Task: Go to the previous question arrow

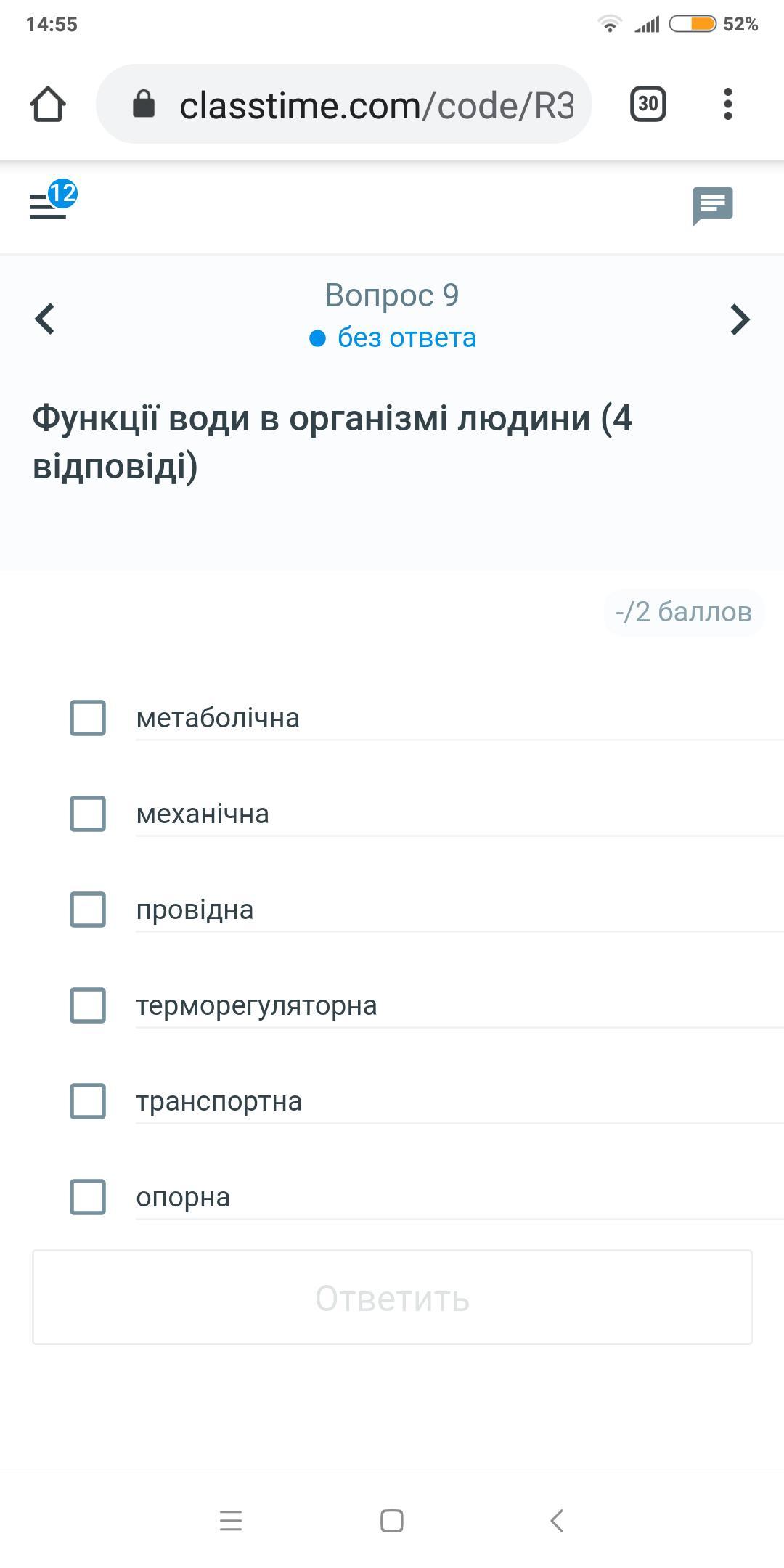Action: (45, 319)
